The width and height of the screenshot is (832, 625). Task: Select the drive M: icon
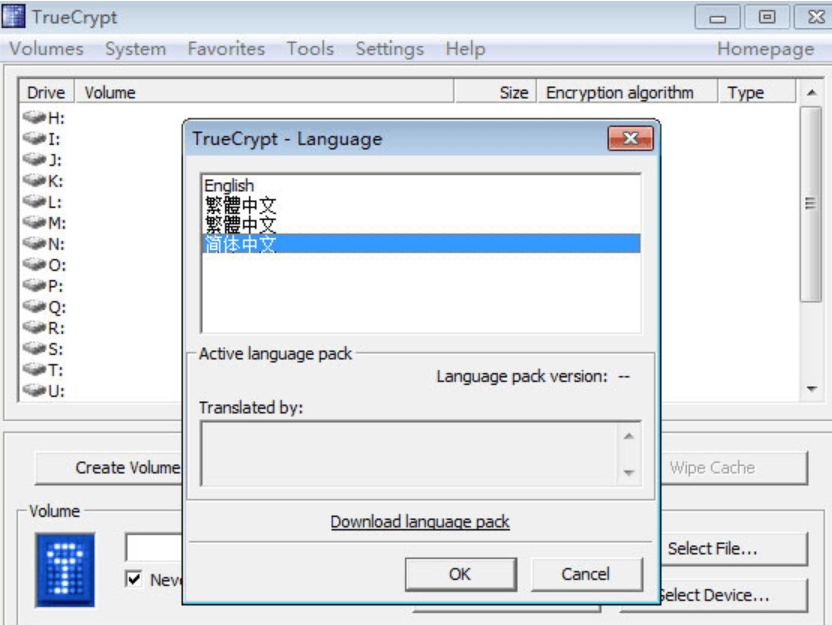coord(34,223)
